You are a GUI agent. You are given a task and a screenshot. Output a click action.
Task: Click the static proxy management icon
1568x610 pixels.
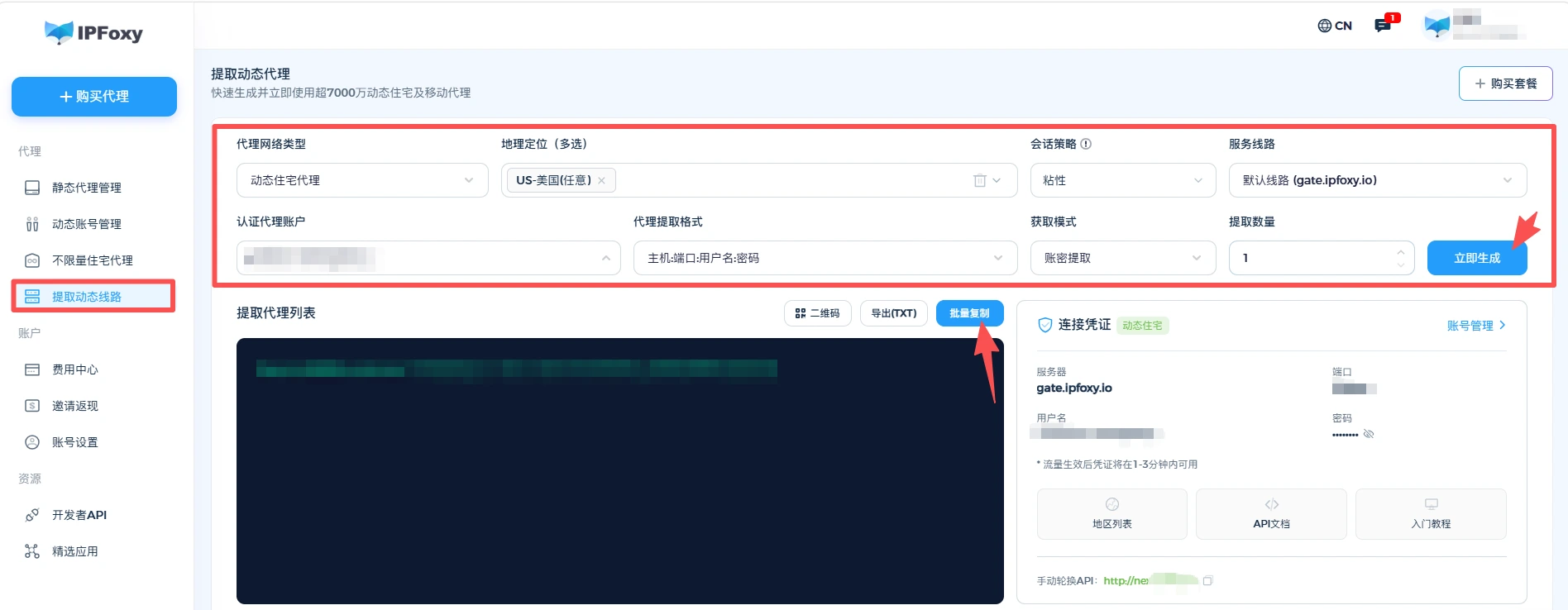32,188
